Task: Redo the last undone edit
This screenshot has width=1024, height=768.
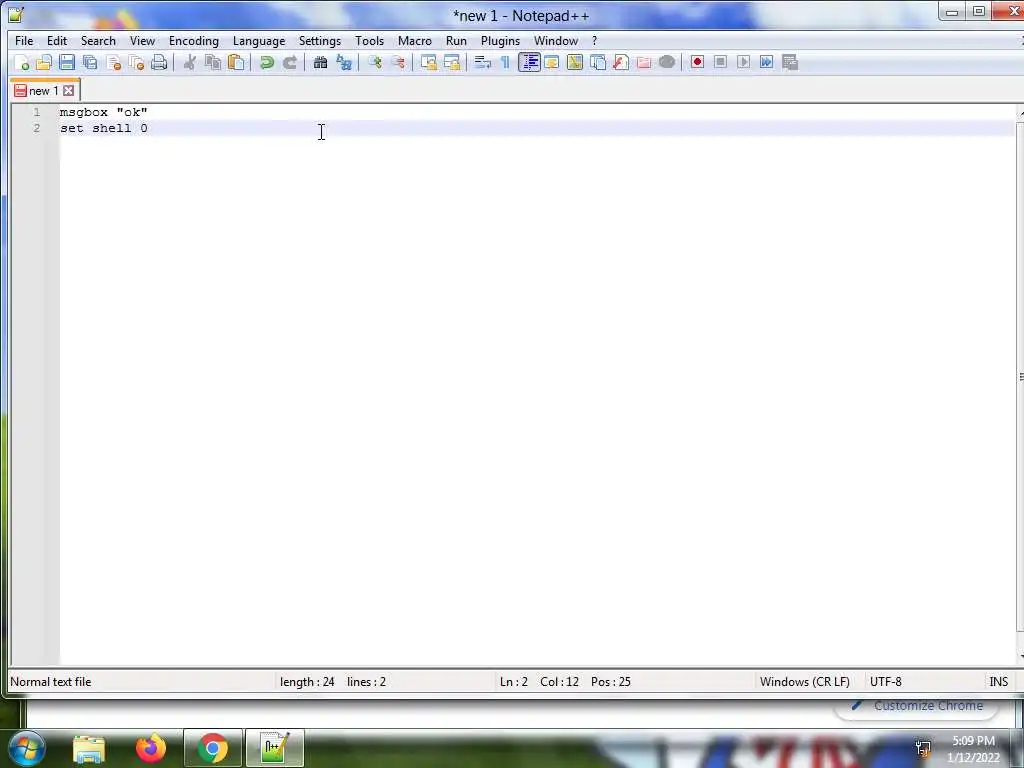Action: coord(290,63)
